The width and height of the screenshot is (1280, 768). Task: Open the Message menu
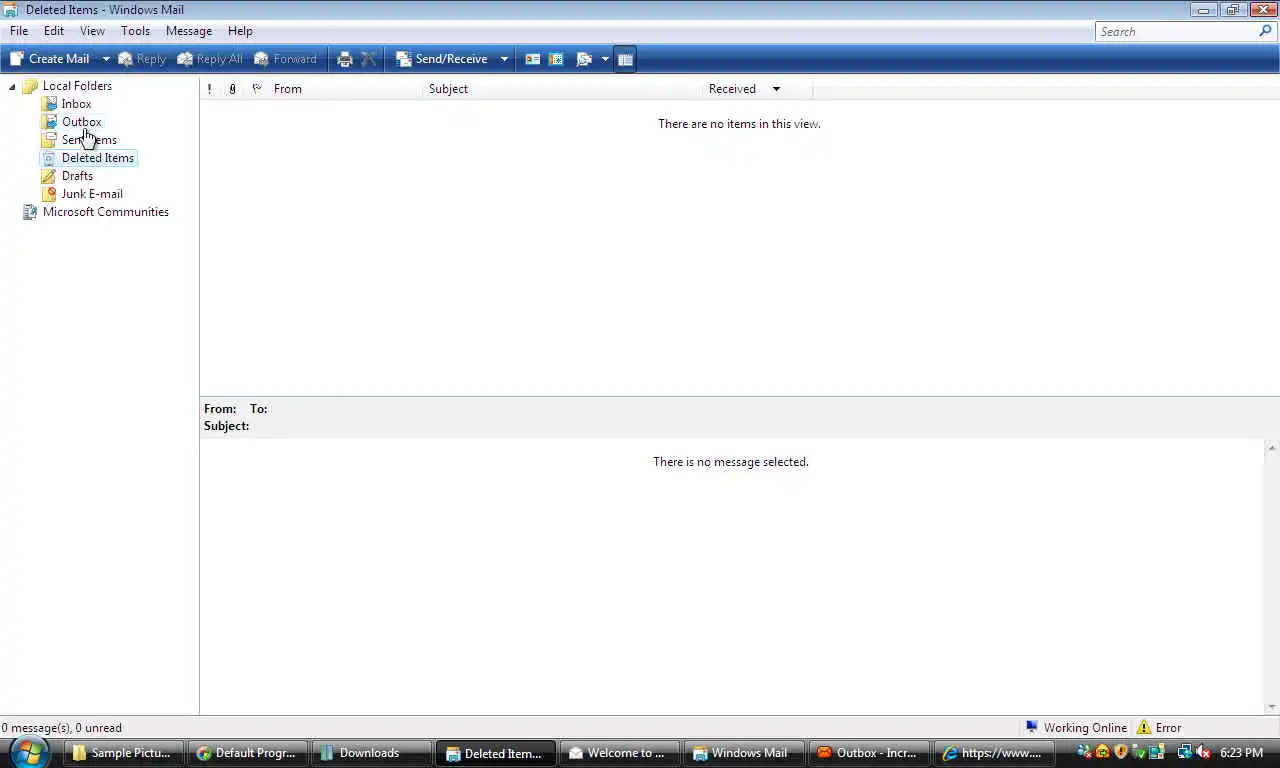pos(189,31)
